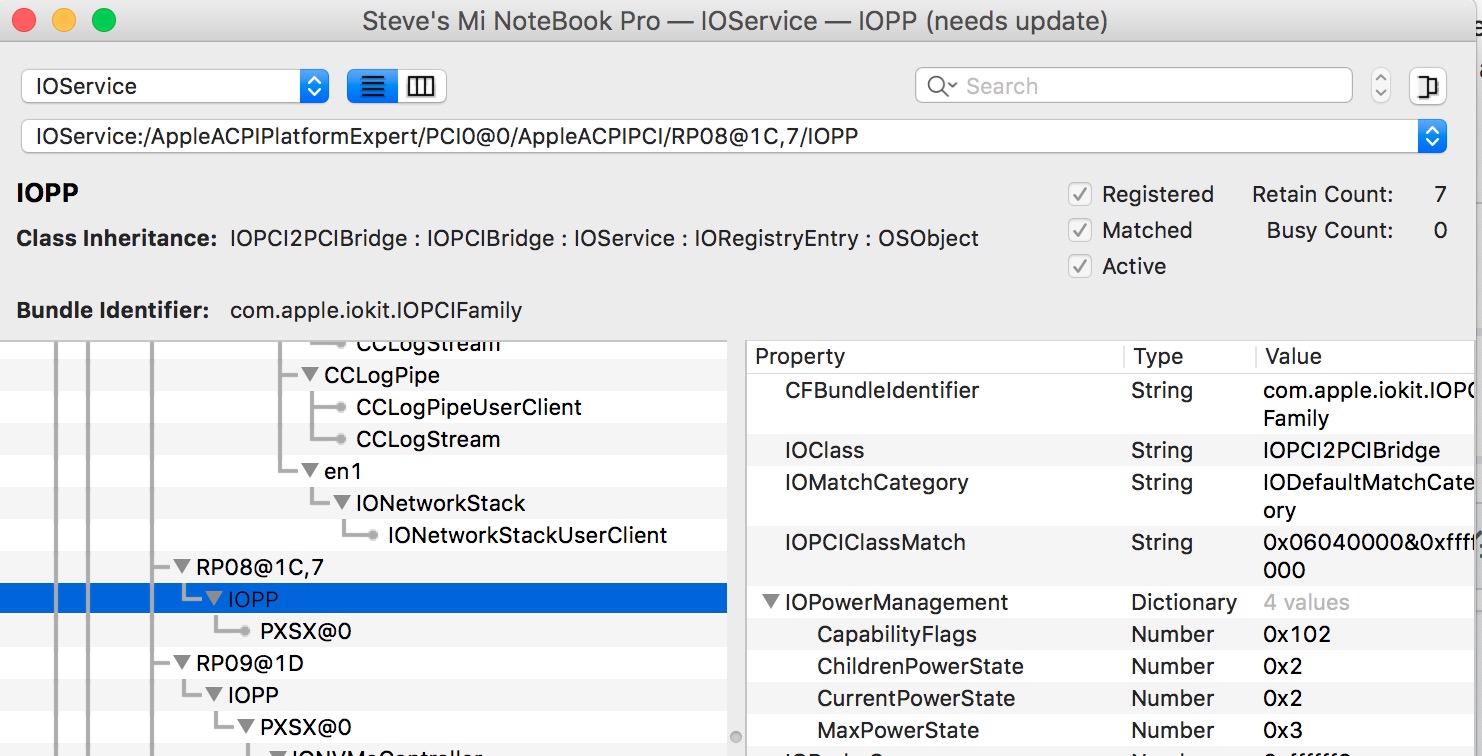This screenshot has height=756, width=1482.
Task: Collapse the RP08@1C,7 node
Action: [x=181, y=567]
